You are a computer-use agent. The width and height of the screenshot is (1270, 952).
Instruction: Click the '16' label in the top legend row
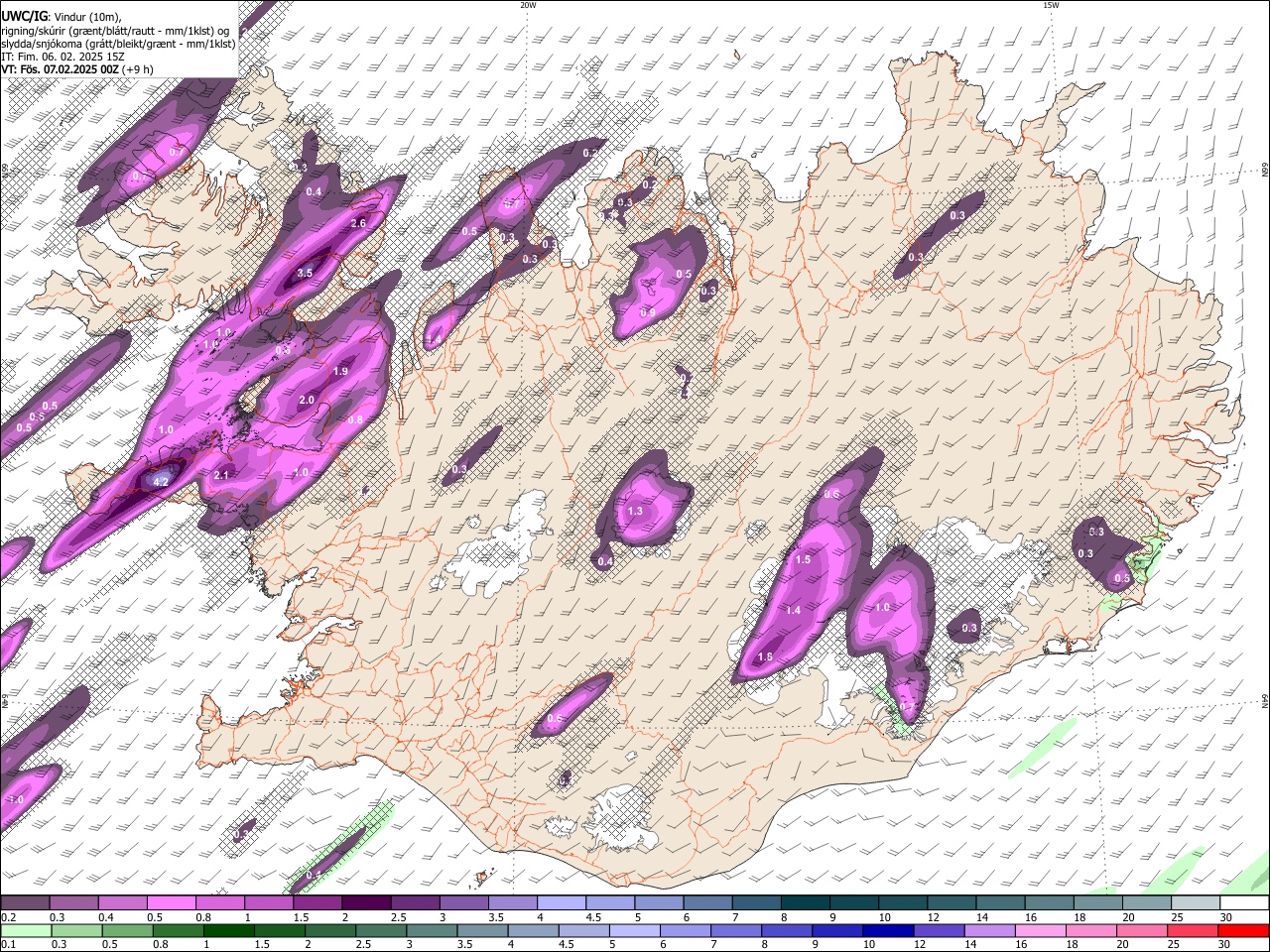1031,917
